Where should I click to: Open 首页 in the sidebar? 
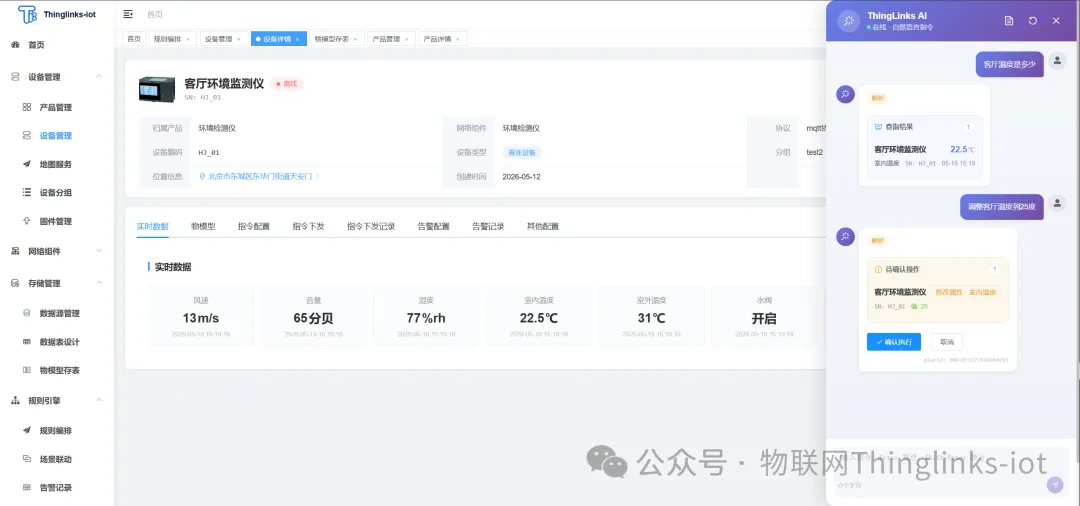click(36, 45)
